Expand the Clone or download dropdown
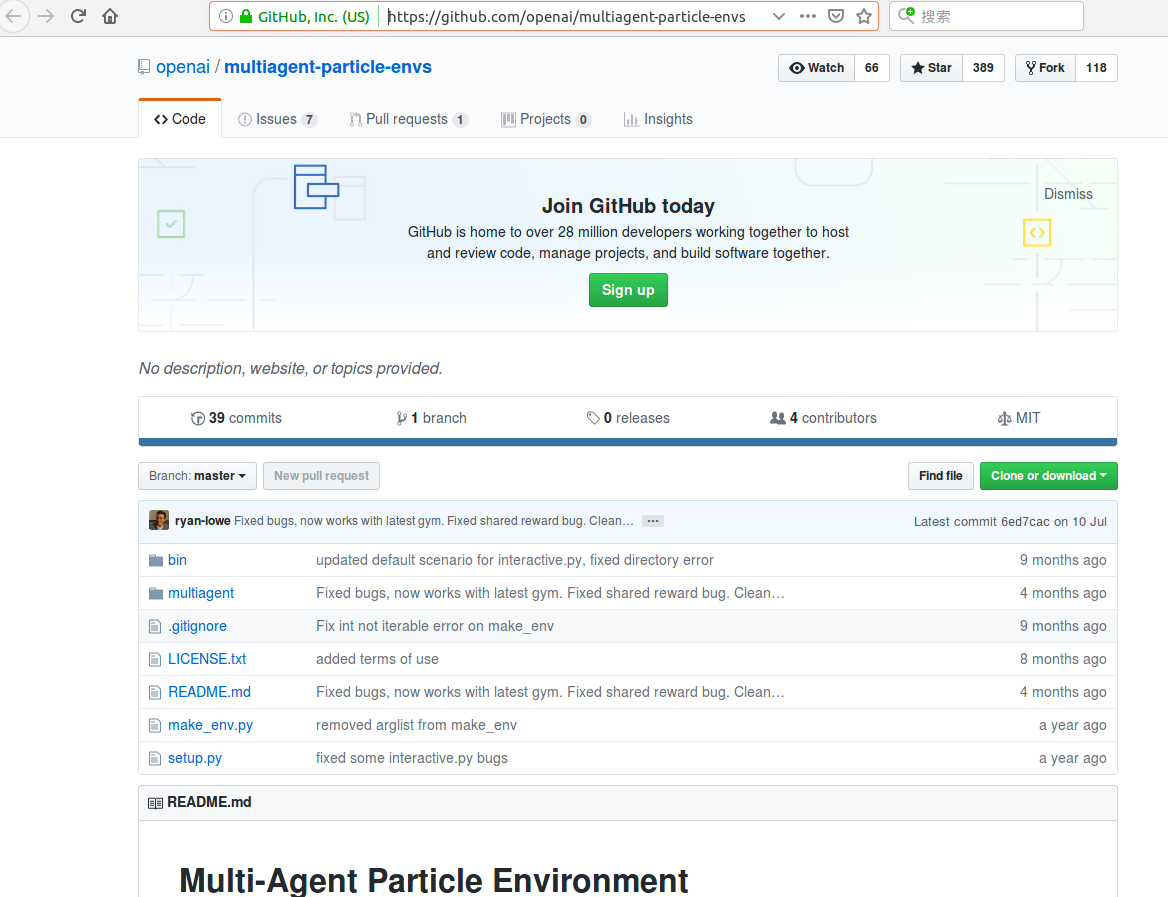This screenshot has height=897, width=1168. [x=1048, y=476]
